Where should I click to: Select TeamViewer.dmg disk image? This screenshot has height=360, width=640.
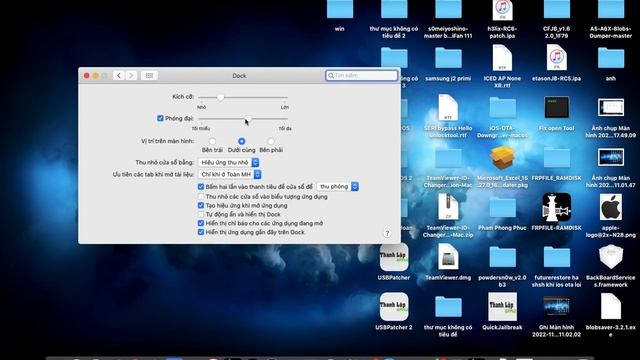coord(448,257)
